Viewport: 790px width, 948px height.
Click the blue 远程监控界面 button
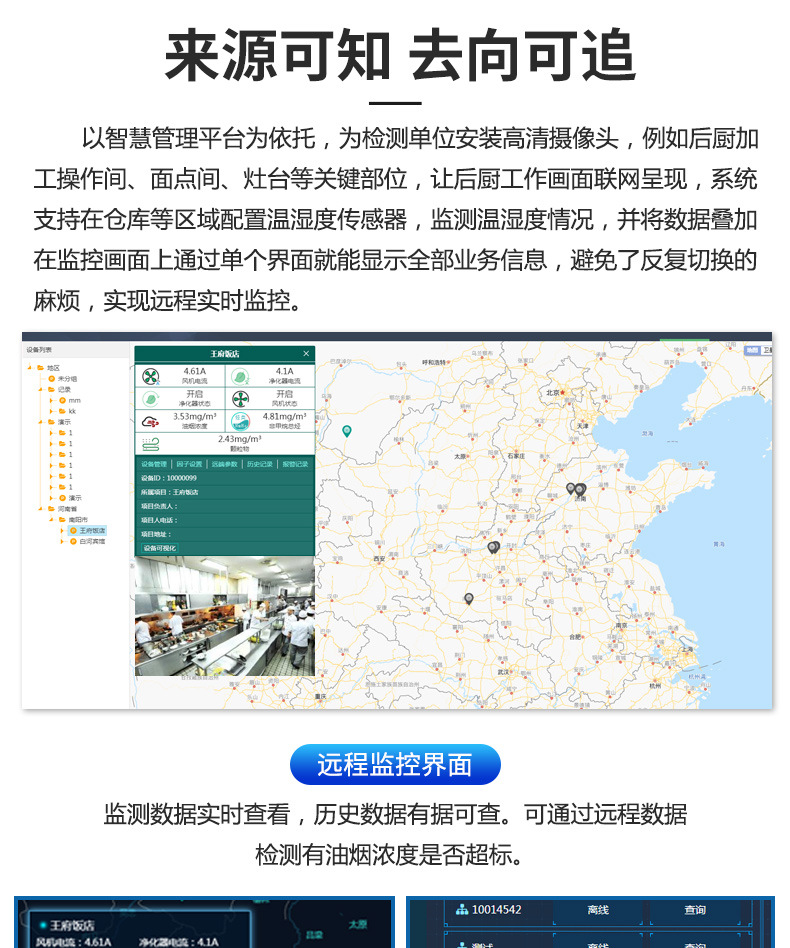point(395,765)
